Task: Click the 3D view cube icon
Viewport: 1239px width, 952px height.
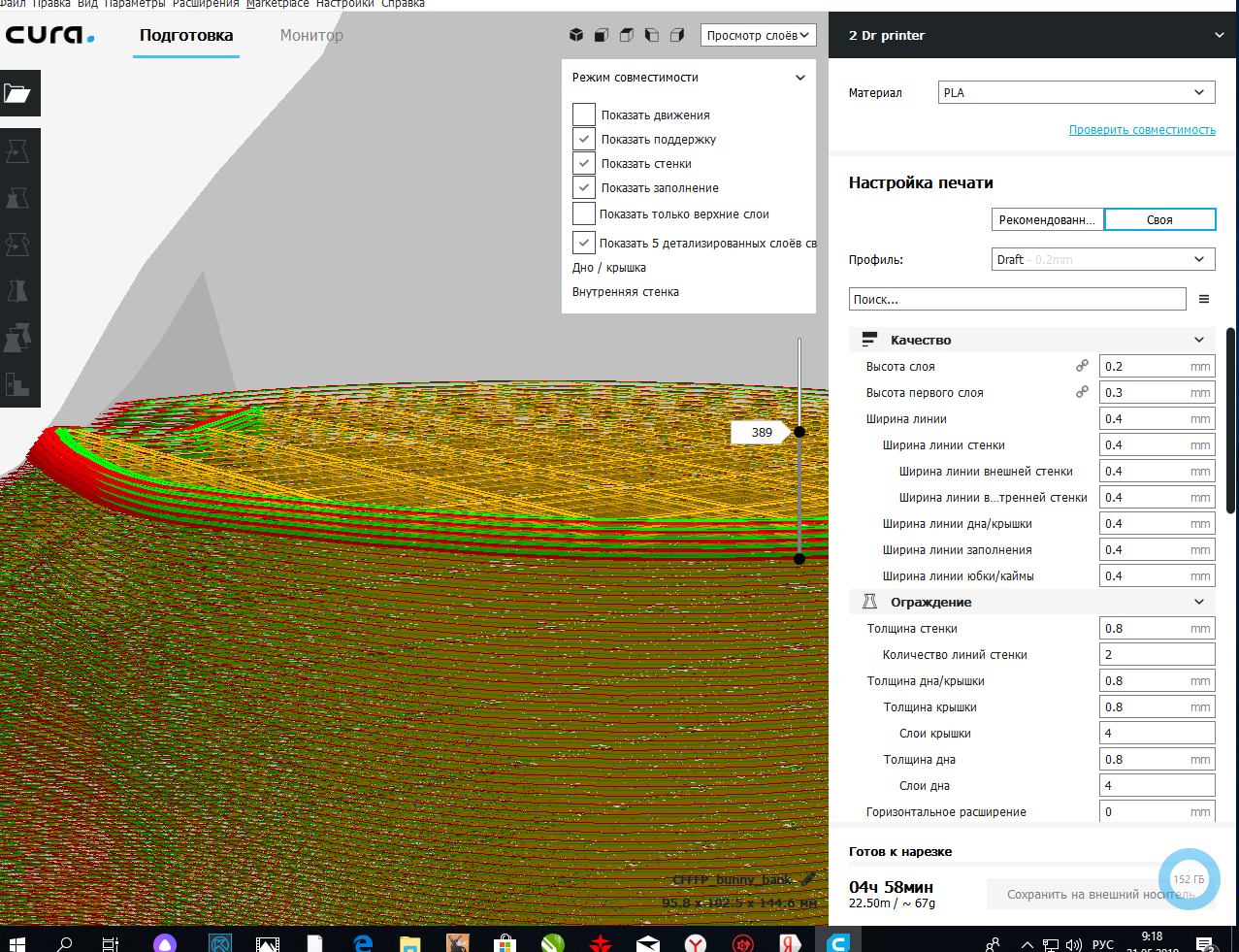Action: [576, 35]
